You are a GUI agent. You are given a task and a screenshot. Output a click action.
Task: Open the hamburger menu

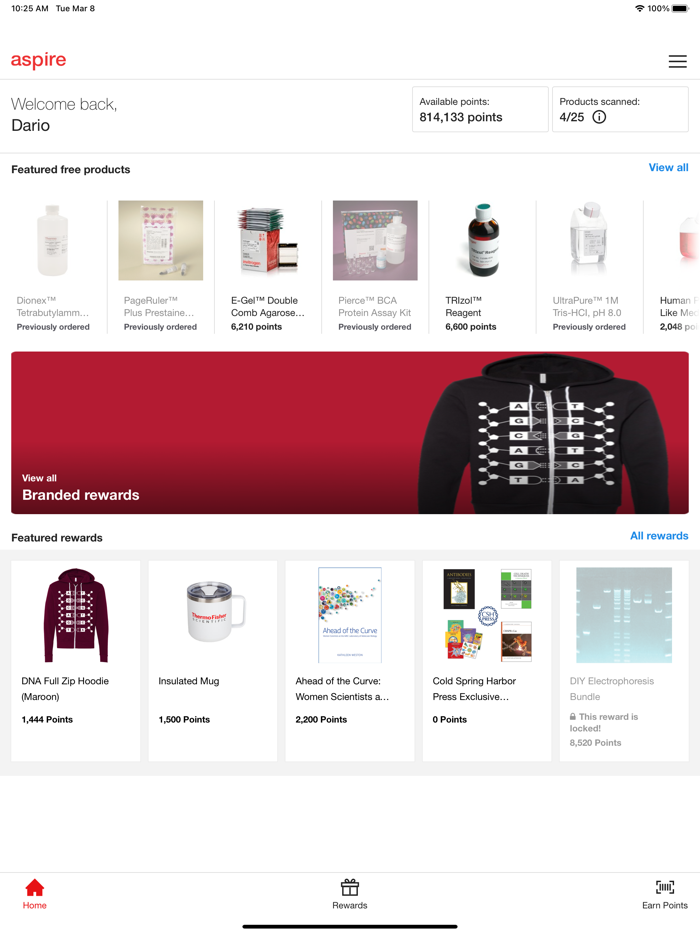pos(677,61)
